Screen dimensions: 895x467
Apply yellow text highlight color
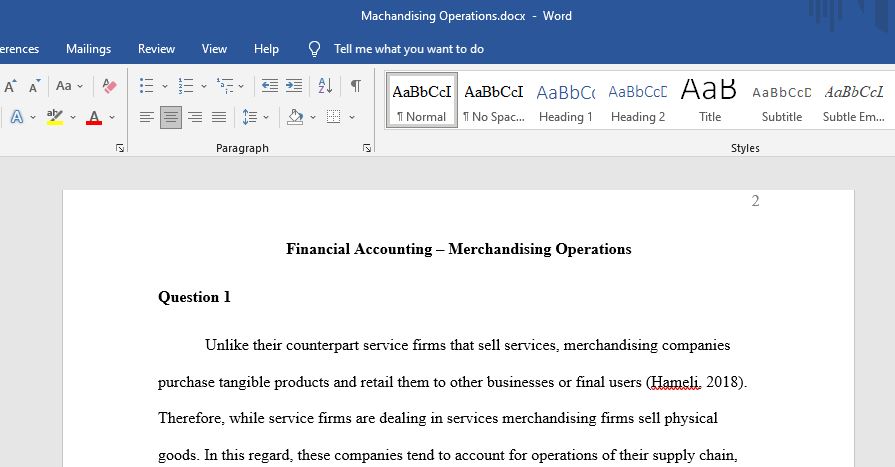coord(55,117)
